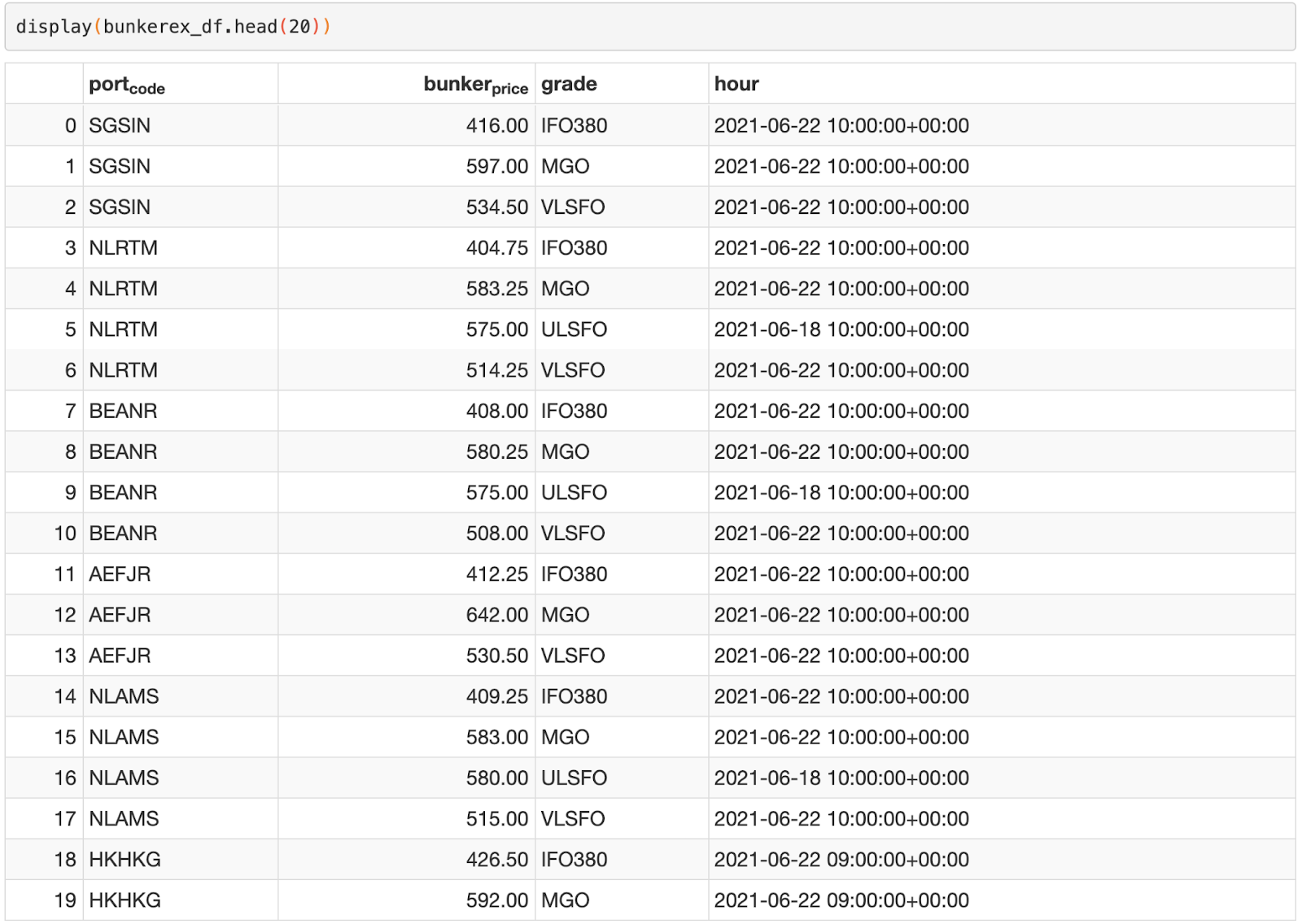Click the row index 16
The width and height of the screenshot is (1302, 924).
pos(65,778)
